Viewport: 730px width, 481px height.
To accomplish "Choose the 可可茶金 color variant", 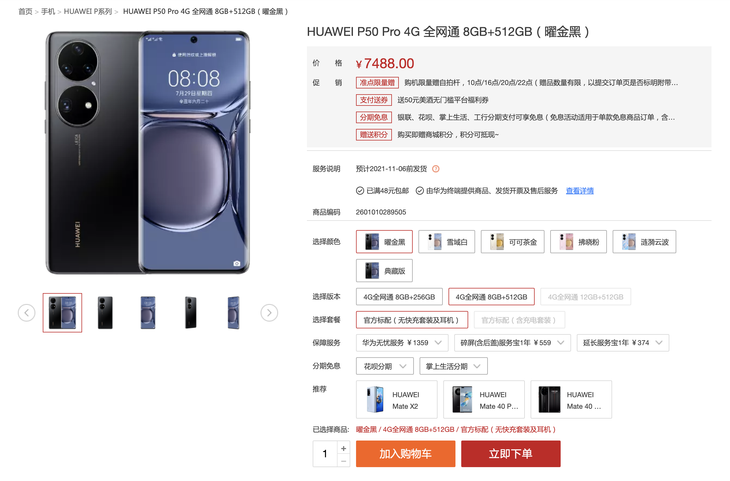I will pos(513,242).
